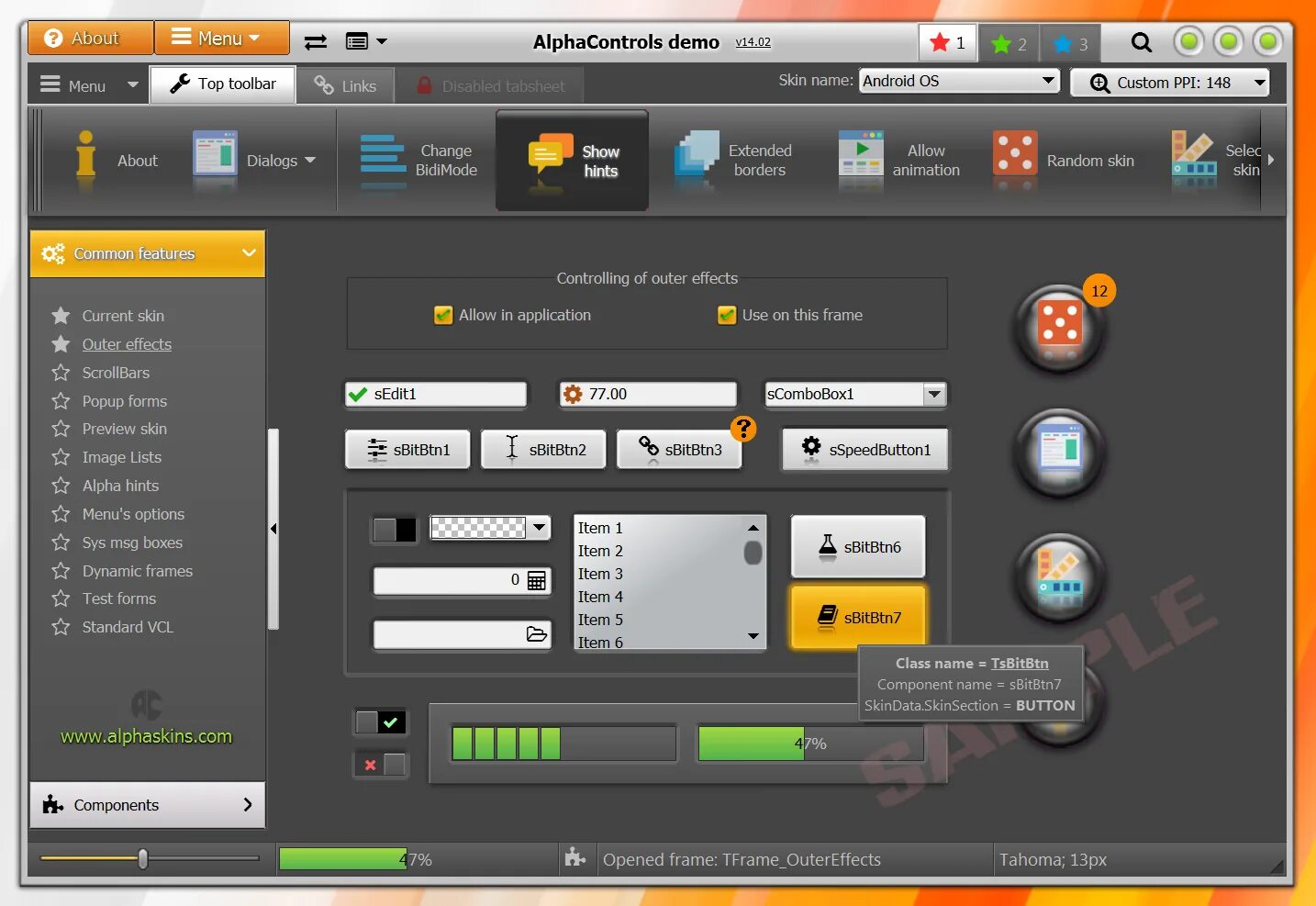Open the gray Menu dropdown in tab row
This screenshot has height=906, width=1316.
click(89, 85)
